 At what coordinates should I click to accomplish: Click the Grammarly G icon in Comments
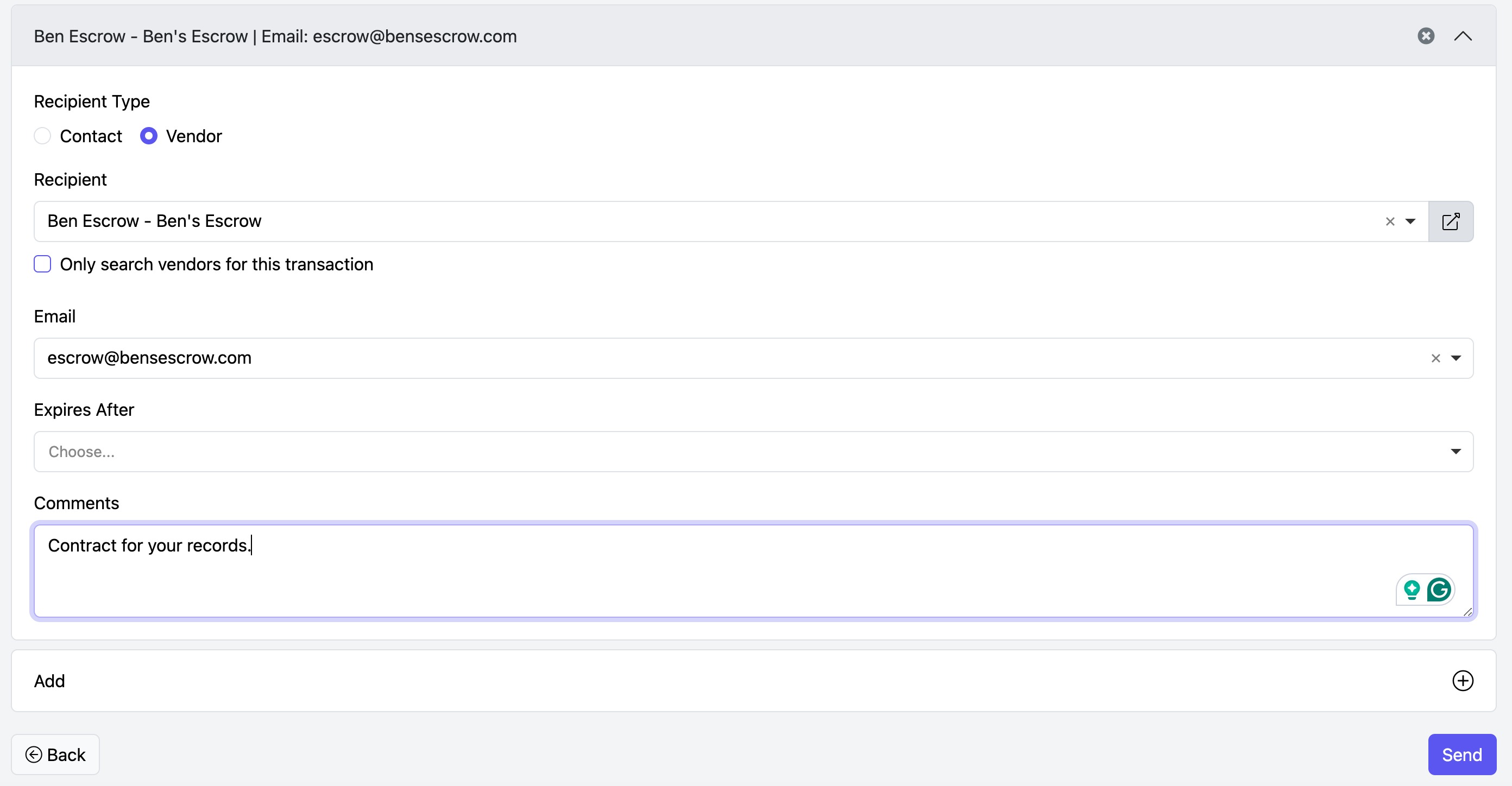point(1439,589)
